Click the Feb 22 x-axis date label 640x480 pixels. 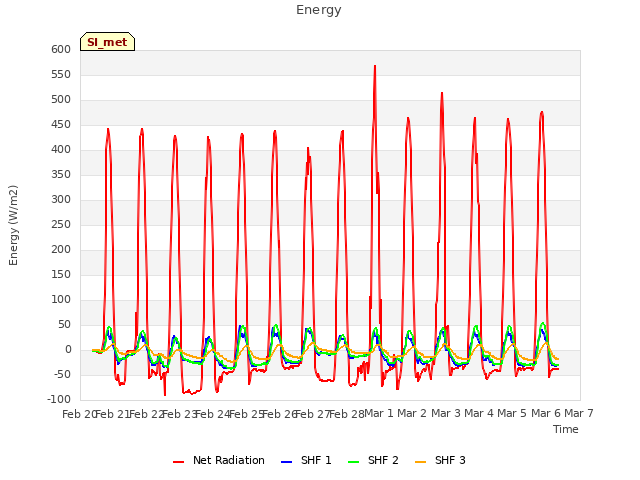146,414
